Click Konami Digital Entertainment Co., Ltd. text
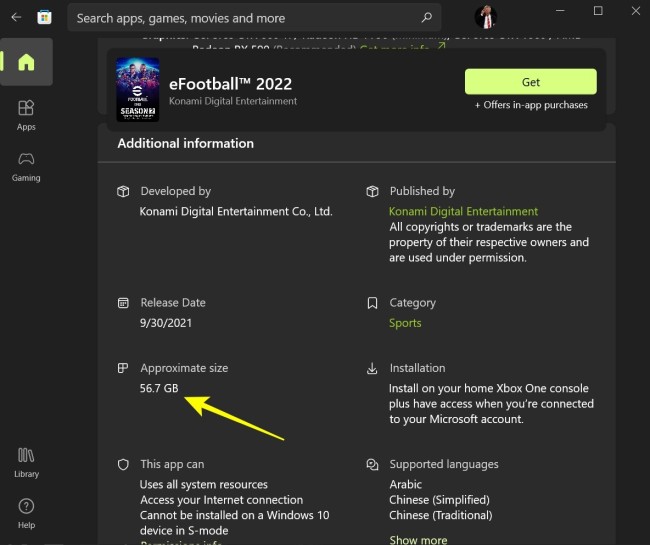 (236, 211)
